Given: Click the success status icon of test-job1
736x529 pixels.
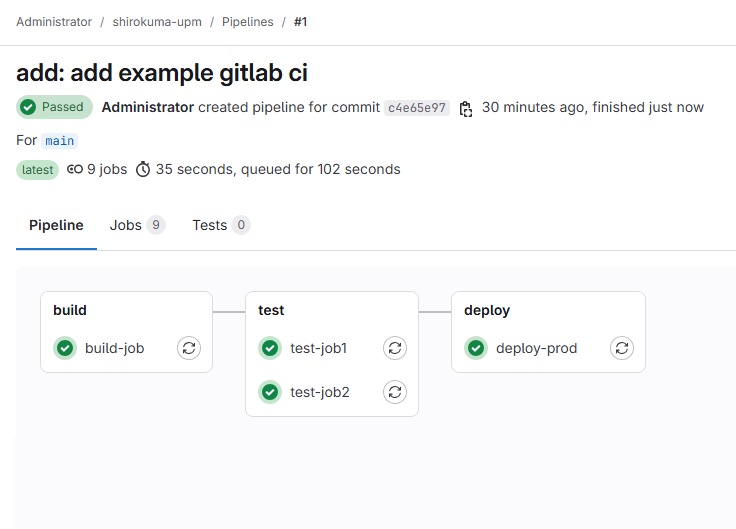Looking at the screenshot, I should click(270, 348).
